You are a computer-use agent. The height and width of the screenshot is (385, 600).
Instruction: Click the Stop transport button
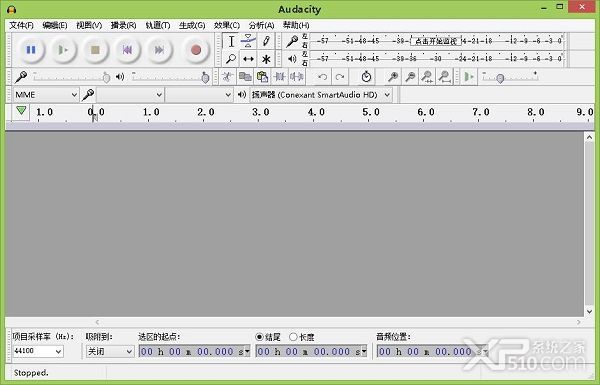[95, 50]
